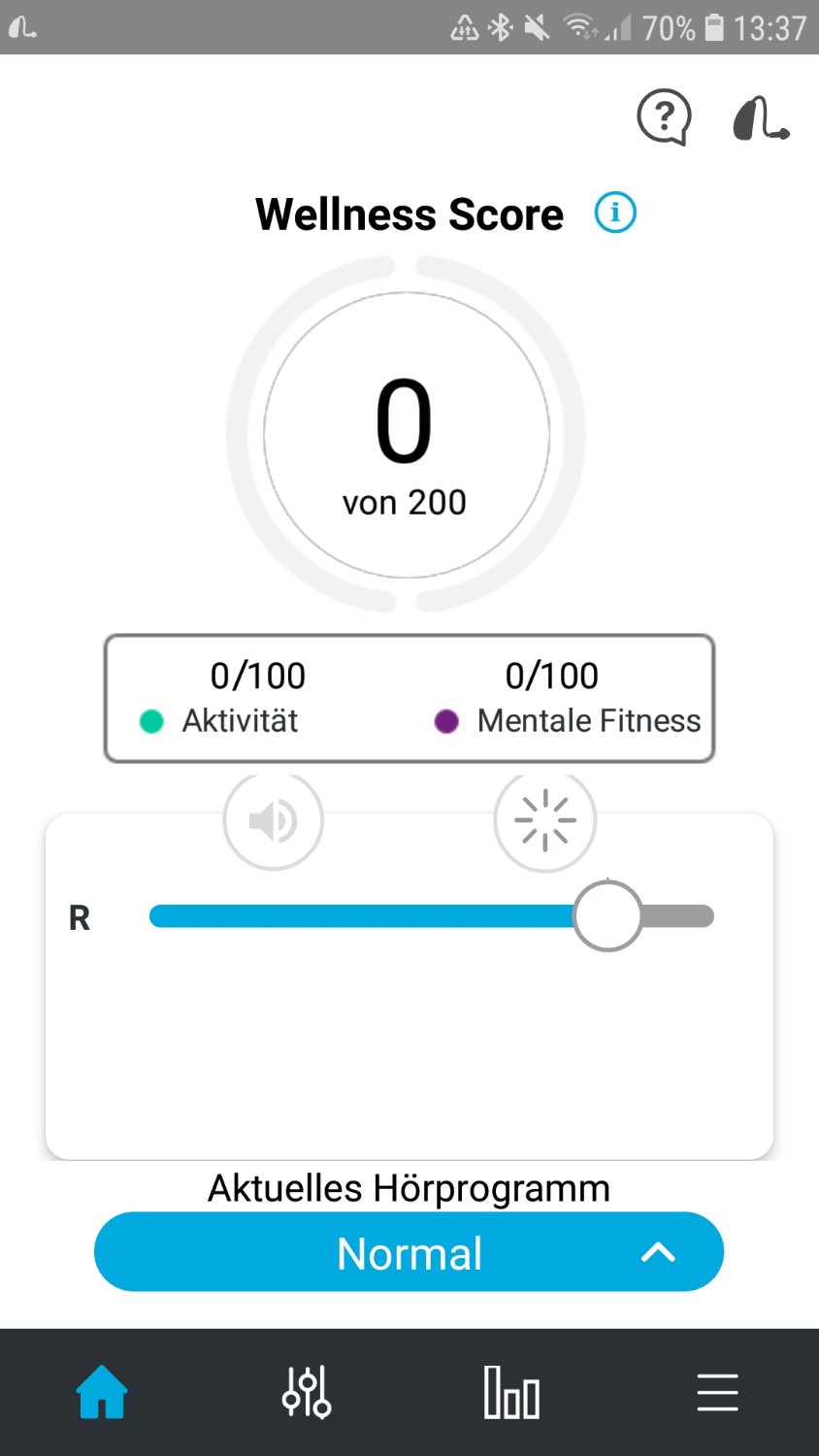Click the right ear volume slider handle

click(607, 916)
